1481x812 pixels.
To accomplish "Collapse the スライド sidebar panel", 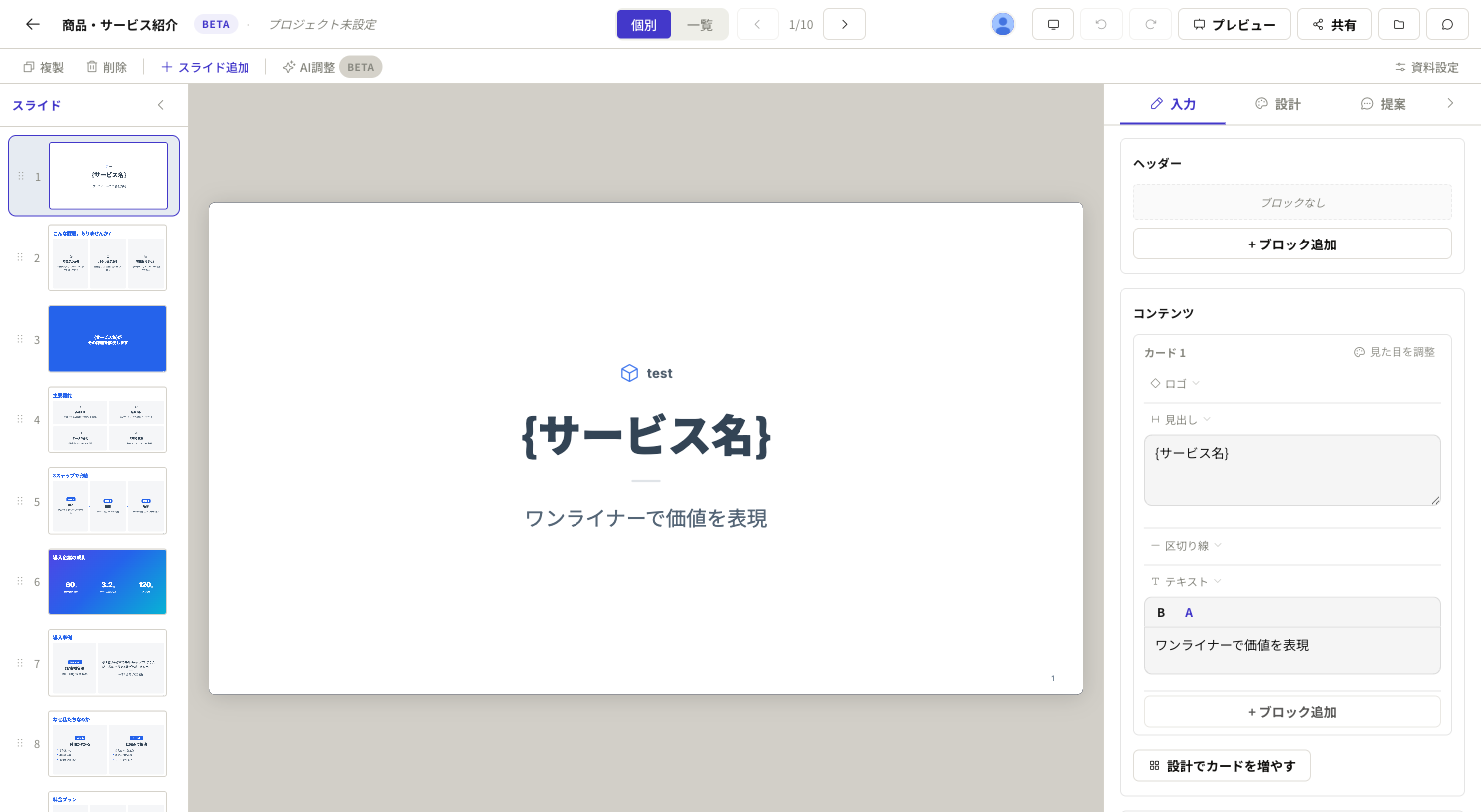I will (161, 105).
